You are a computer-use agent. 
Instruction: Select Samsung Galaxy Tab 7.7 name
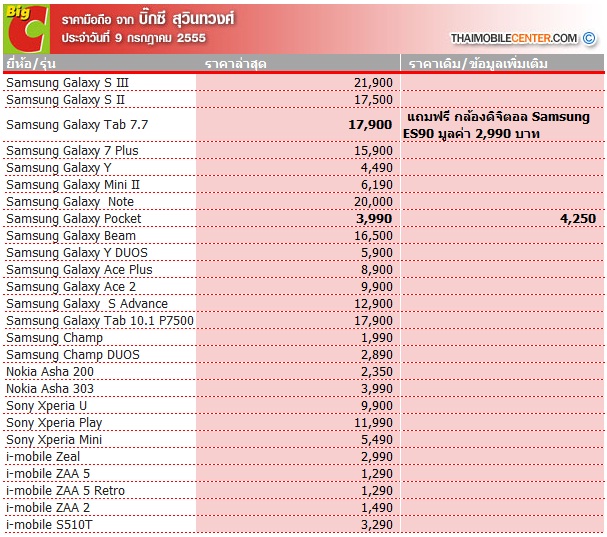[x=77, y=125]
